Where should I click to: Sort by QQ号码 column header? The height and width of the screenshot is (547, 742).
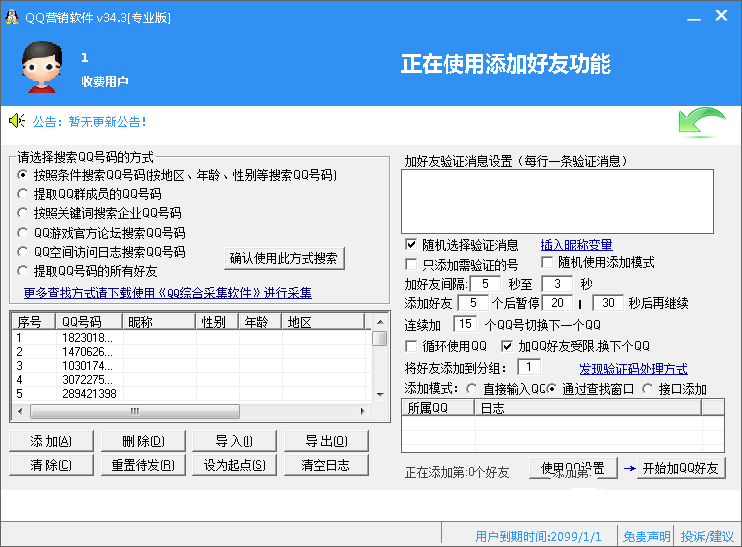(89, 322)
